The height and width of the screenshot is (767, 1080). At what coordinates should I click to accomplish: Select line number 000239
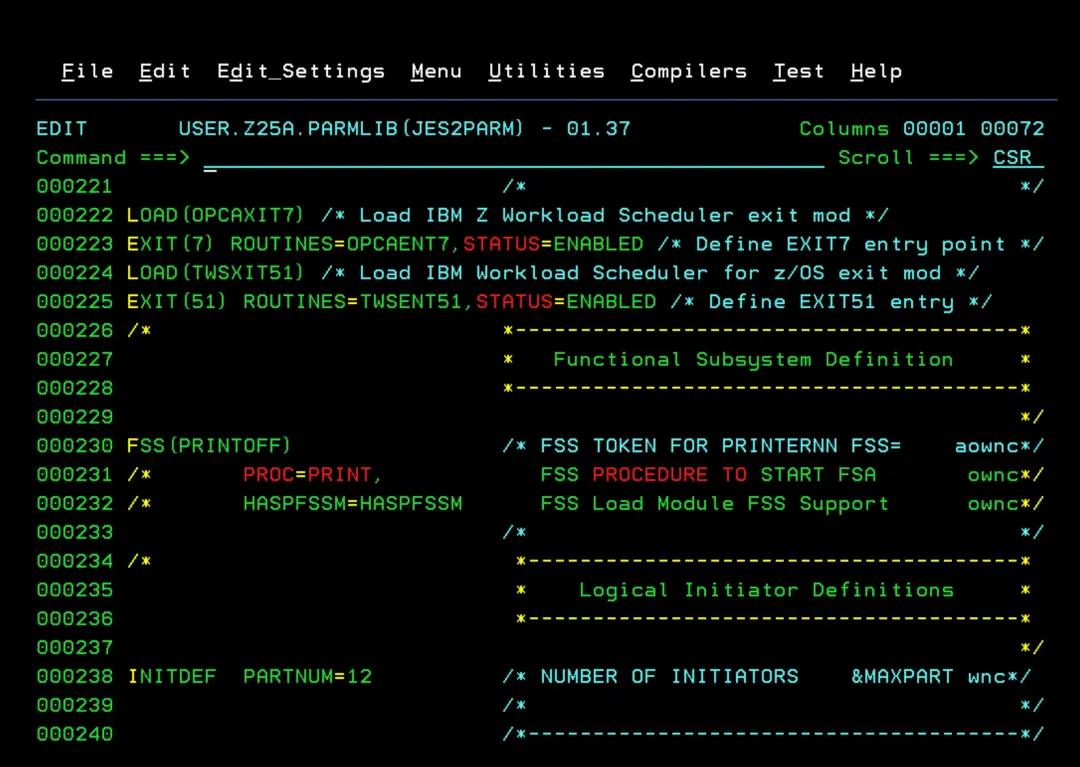(74, 706)
